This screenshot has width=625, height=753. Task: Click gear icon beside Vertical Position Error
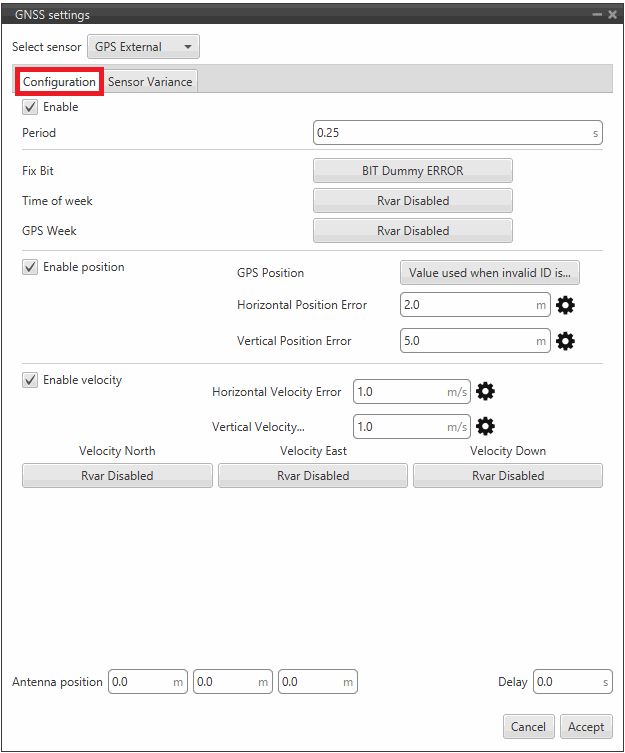click(565, 341)
